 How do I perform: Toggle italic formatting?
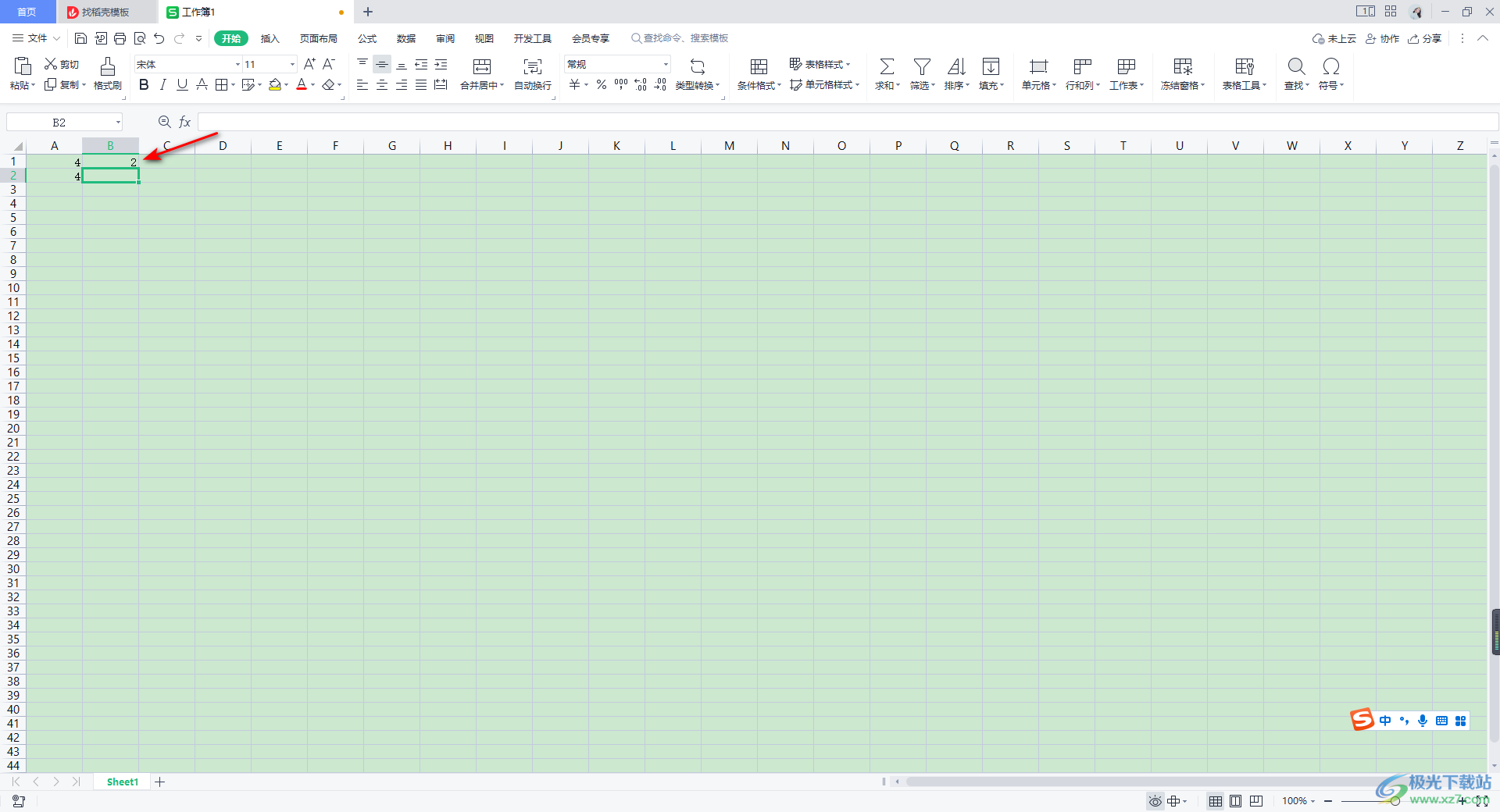[x=163, y=84]
